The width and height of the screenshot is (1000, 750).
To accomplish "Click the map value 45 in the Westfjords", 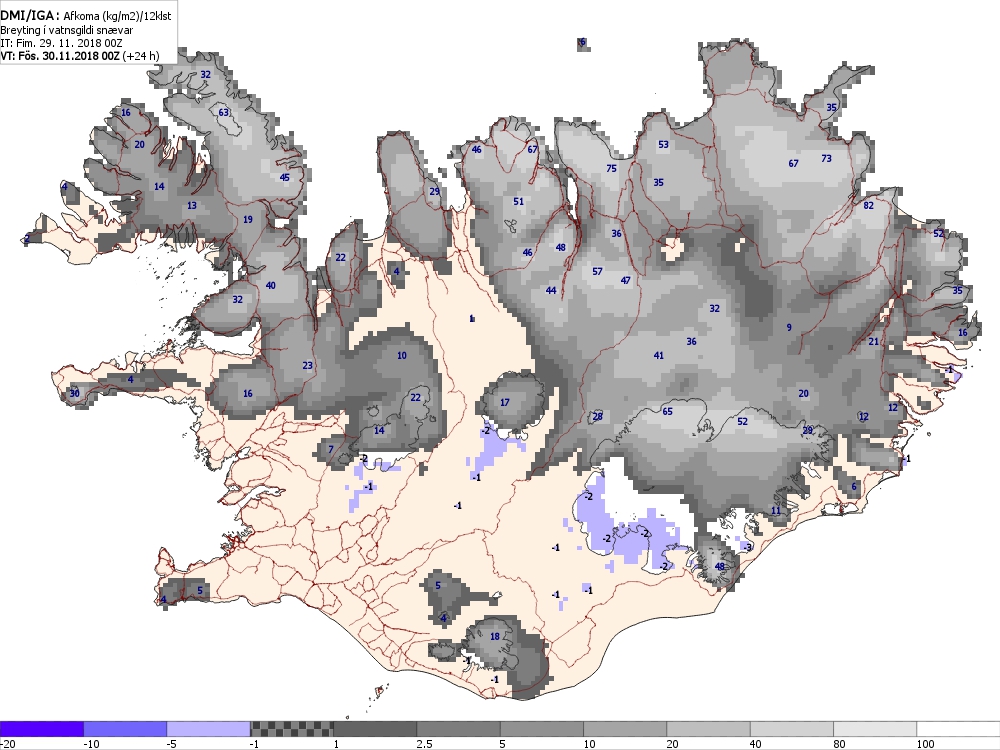I will 285,177.
